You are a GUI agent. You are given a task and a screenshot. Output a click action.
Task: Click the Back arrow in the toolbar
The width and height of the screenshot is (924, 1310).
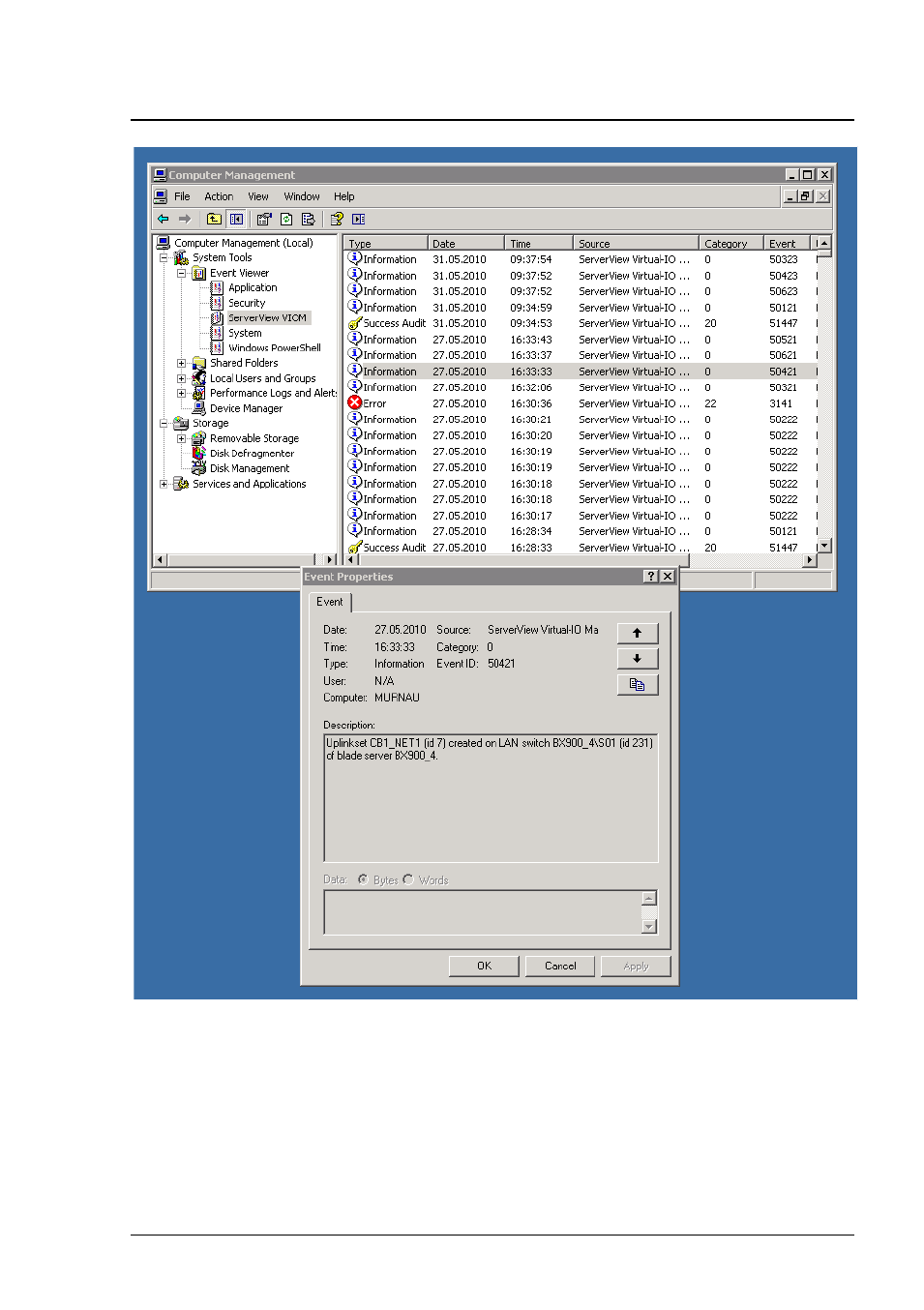point(163,219)
